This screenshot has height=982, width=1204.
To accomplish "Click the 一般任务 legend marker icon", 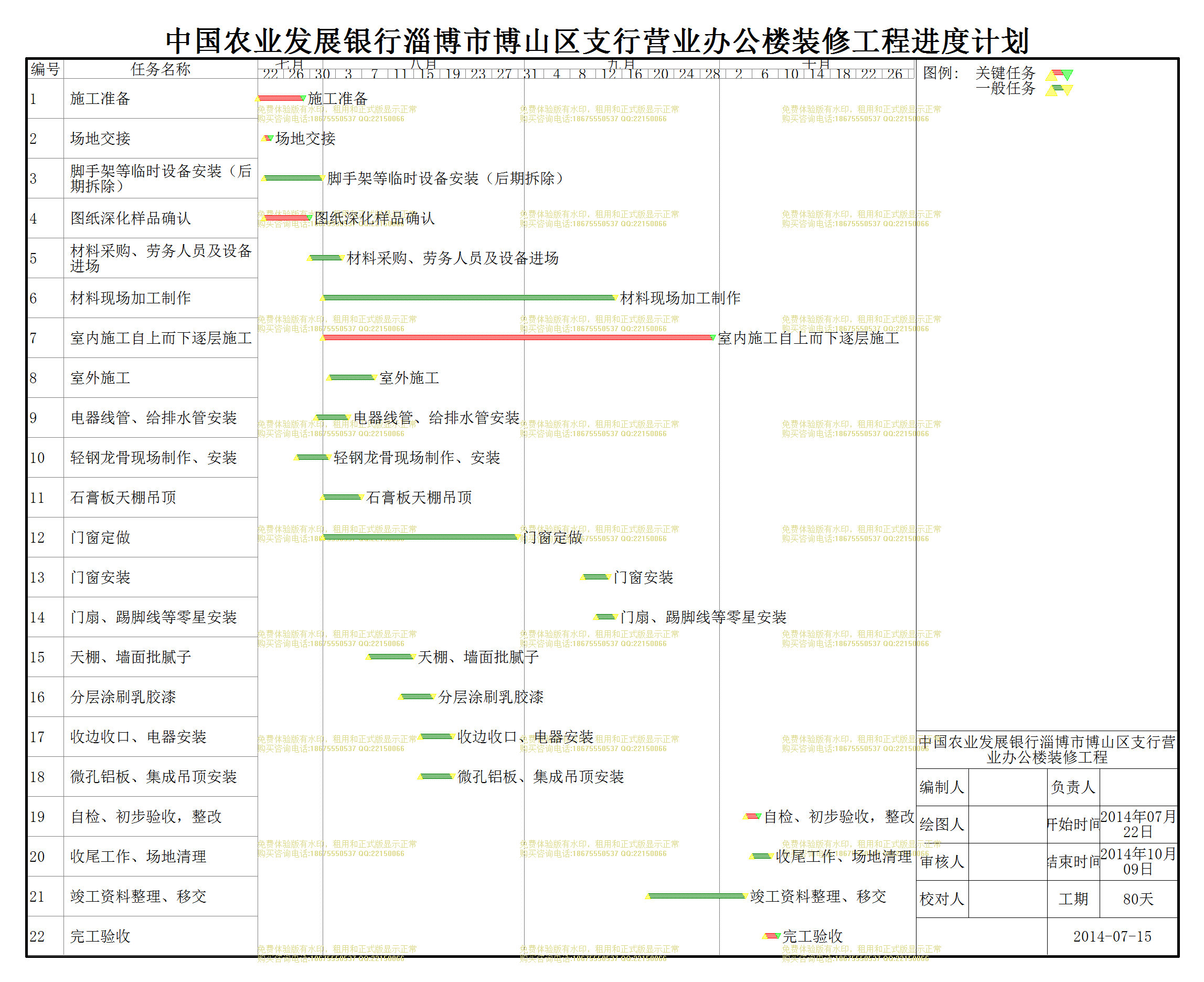I will coord(1059,89).
